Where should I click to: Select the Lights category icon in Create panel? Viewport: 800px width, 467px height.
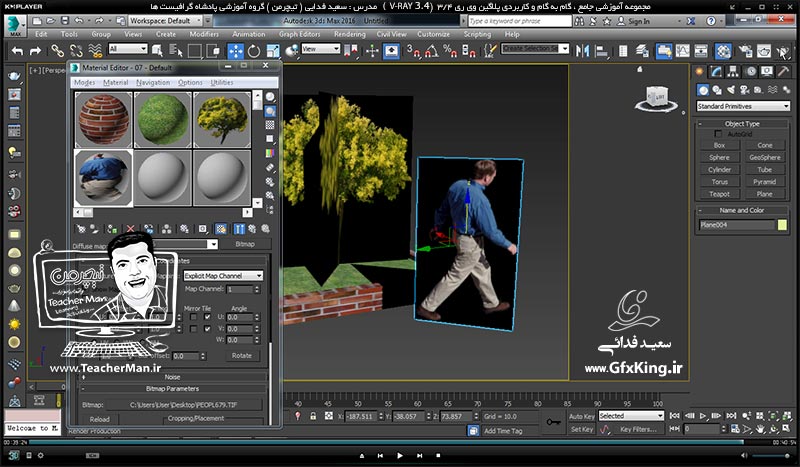[731, 90]
